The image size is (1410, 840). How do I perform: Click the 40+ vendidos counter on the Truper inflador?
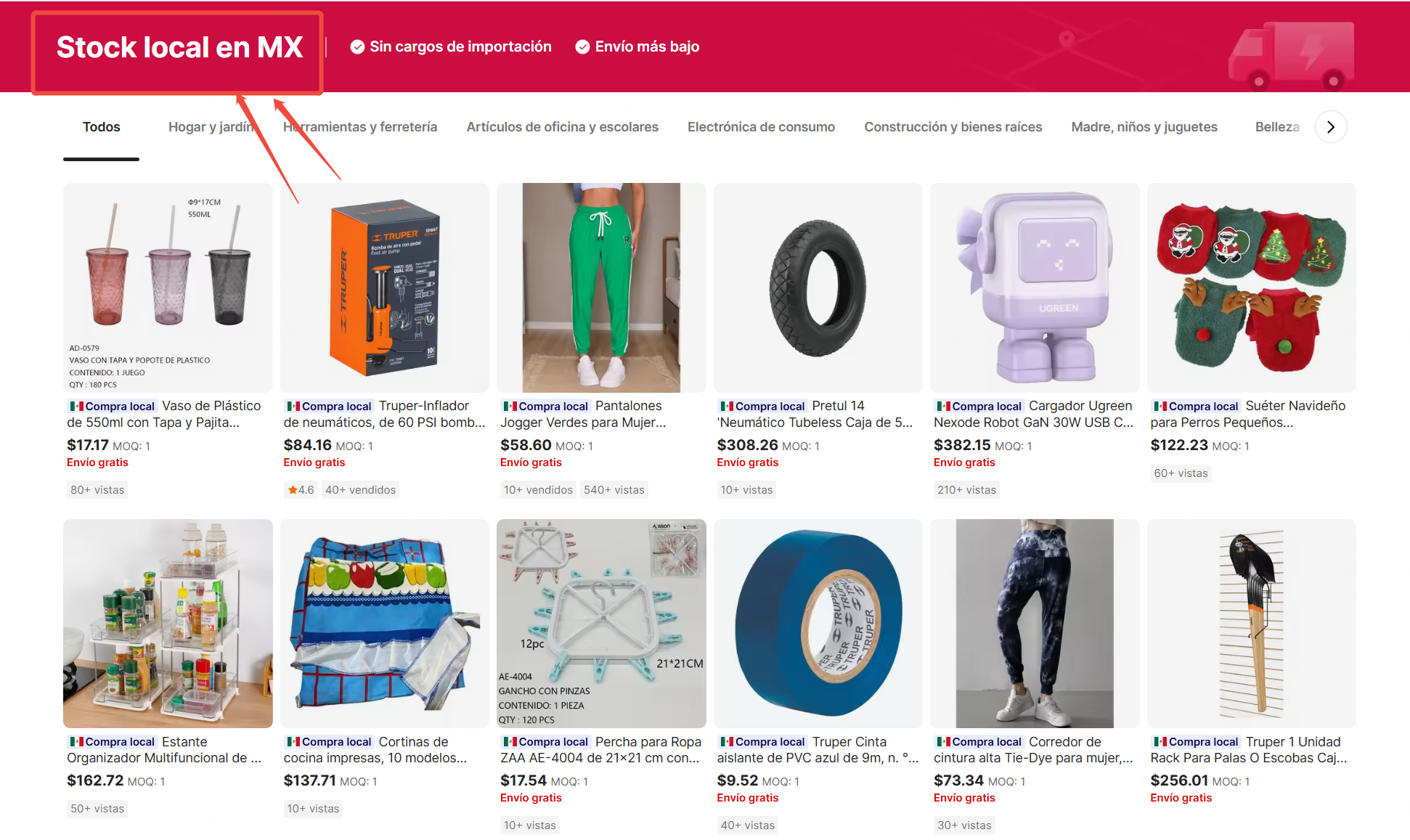360,489
